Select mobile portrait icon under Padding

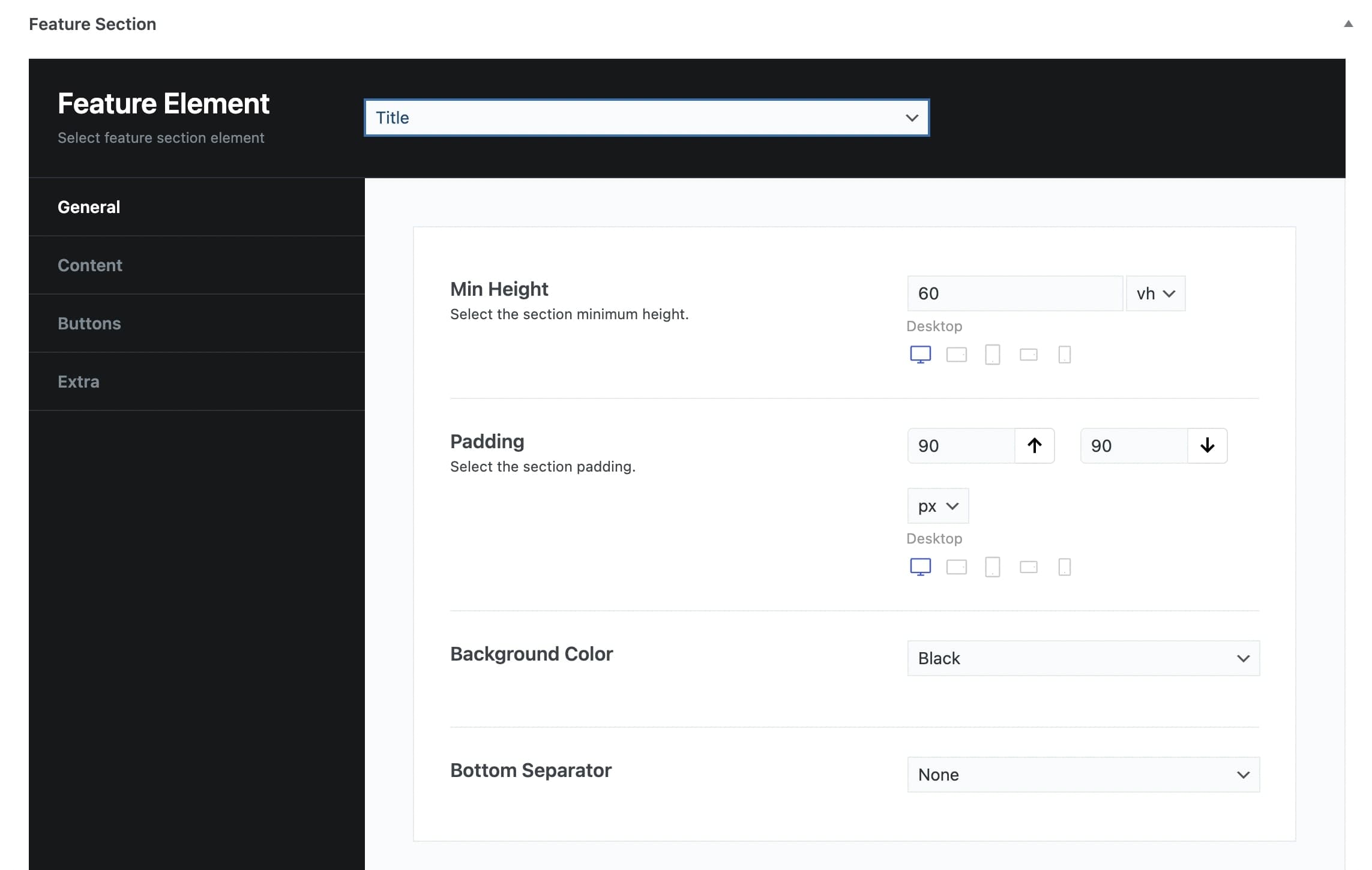pyautogui.click(x=1065, y=567)
